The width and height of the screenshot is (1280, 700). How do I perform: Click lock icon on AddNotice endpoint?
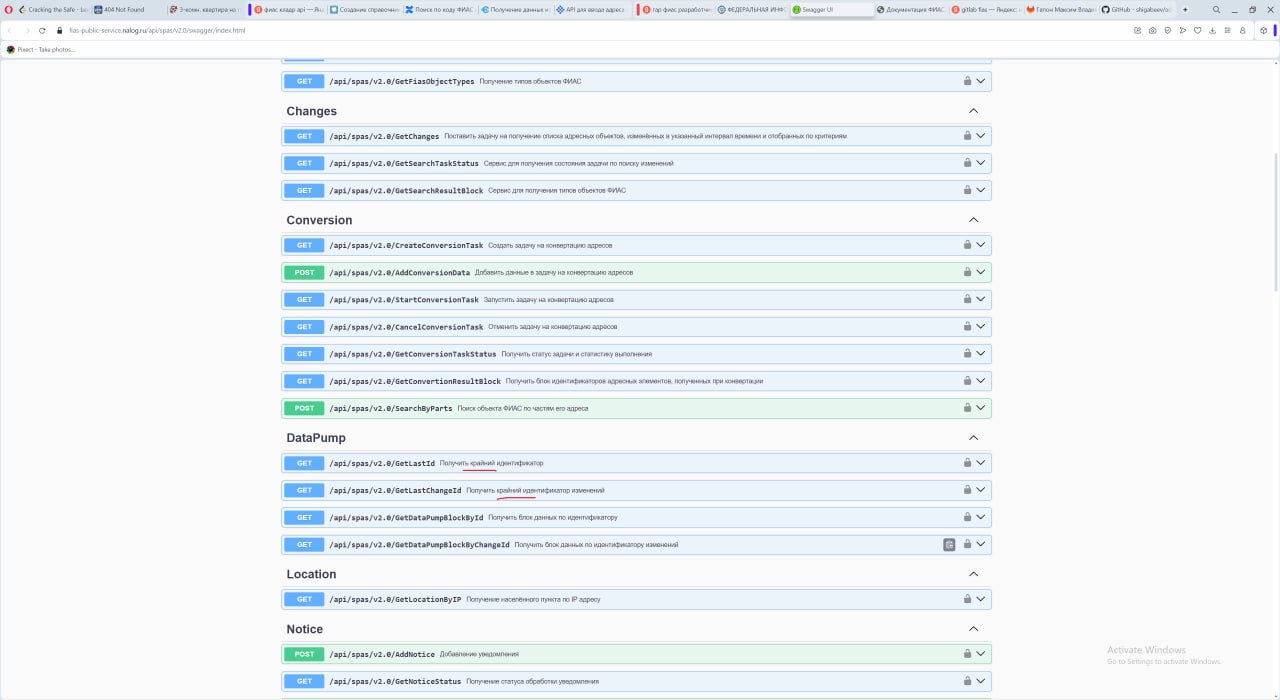(967, 654)
